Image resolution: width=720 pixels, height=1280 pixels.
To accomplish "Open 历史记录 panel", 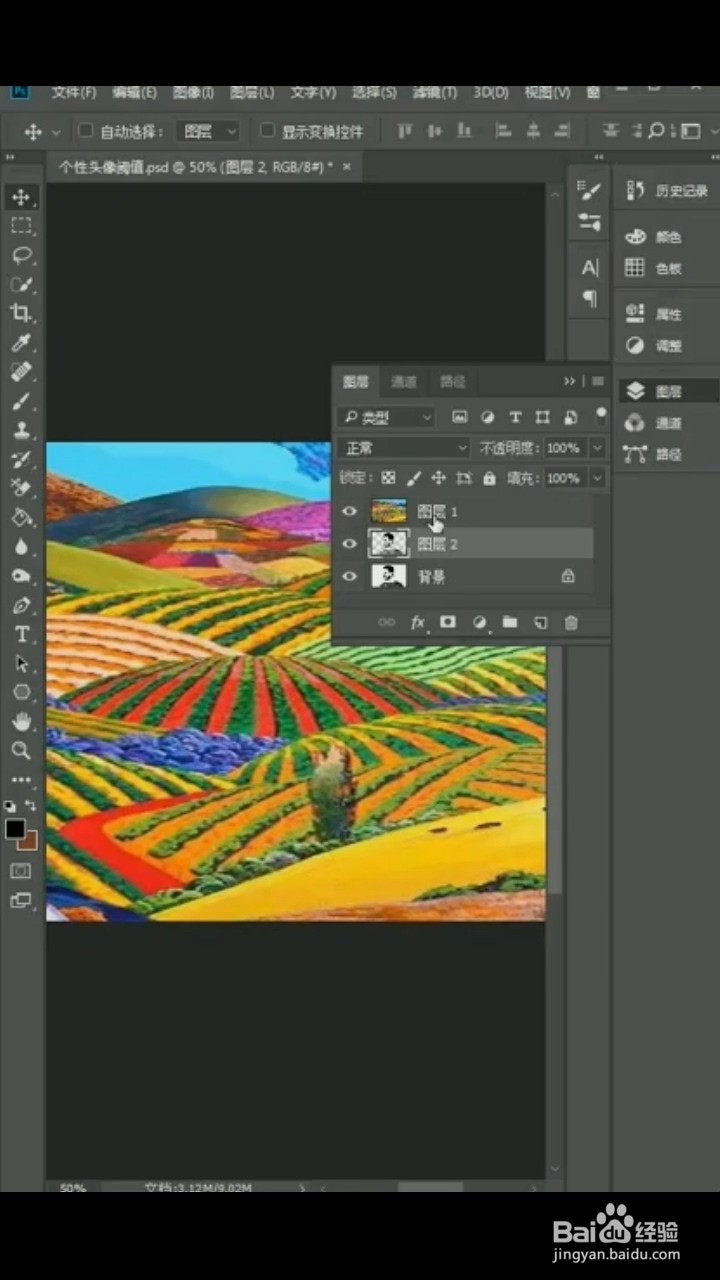I will 666,191.
